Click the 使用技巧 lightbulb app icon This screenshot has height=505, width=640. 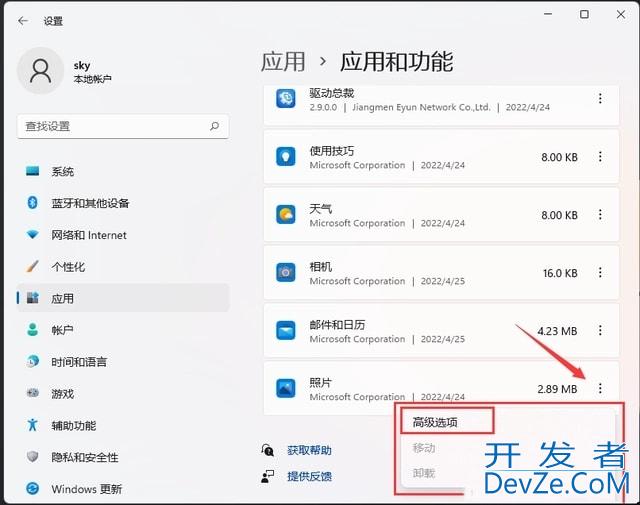pos(285,157)
